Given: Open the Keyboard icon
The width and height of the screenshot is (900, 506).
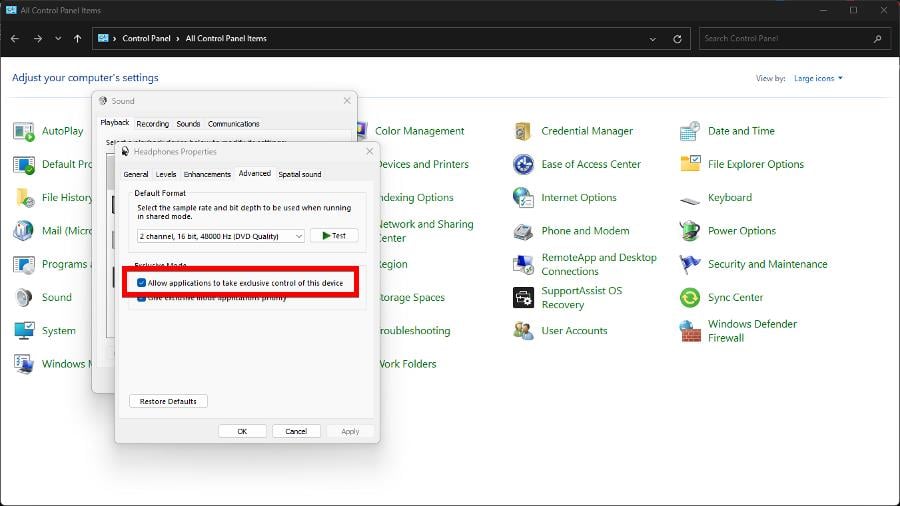Looking at the screenshot, I should pyautogui.click(x=689, y=199).
